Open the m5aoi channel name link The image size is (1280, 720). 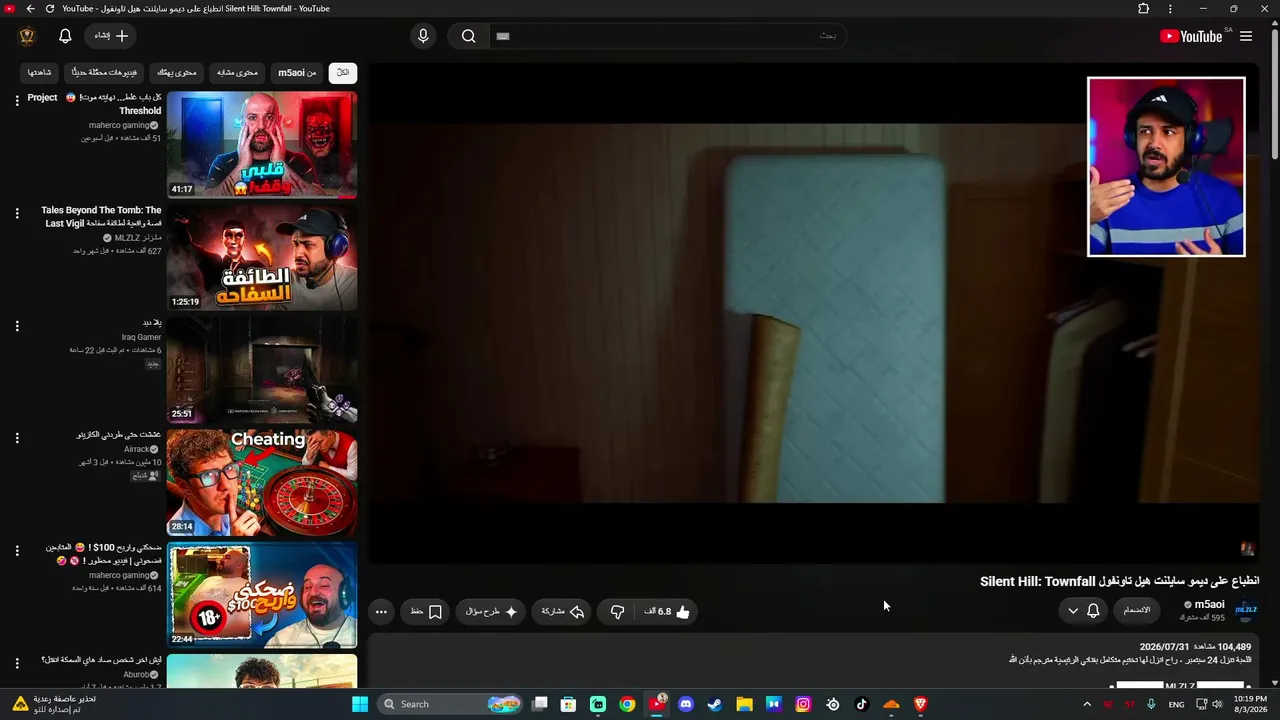[x=1209, y=605]
